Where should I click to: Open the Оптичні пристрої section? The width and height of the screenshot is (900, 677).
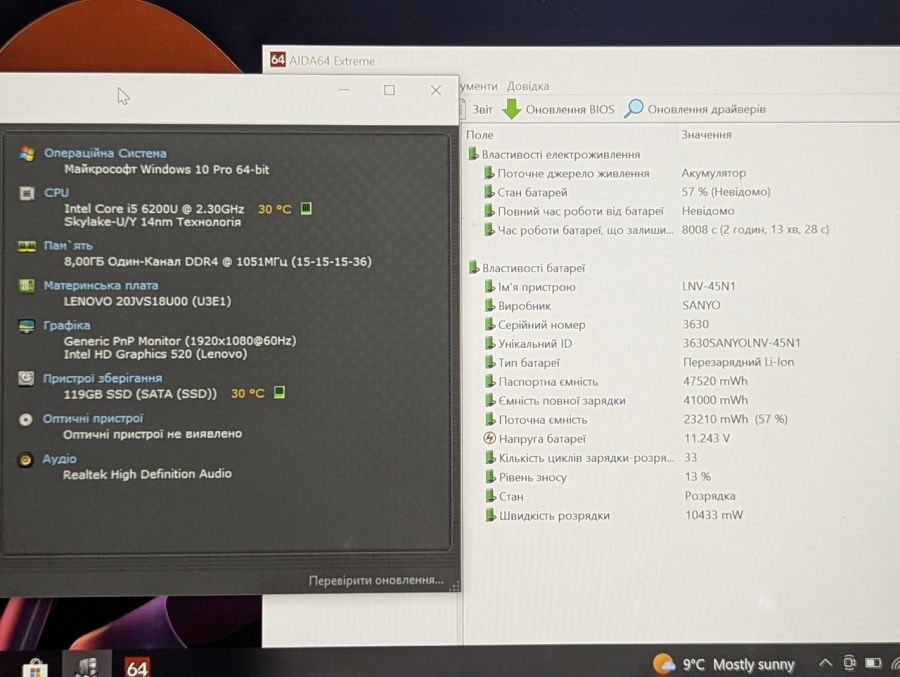pos(92,419)
